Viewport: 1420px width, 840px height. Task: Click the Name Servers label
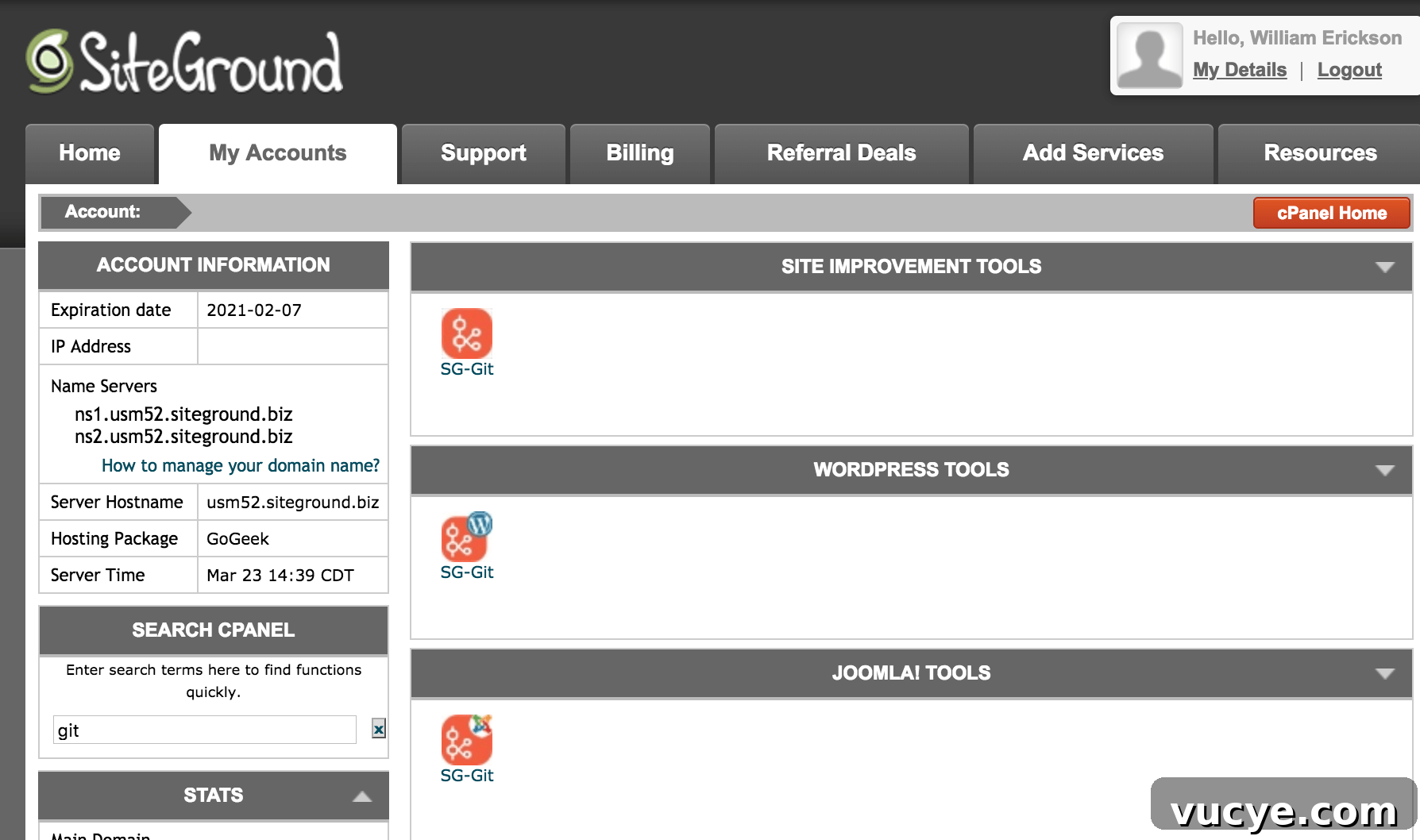[x=104, y=387]
